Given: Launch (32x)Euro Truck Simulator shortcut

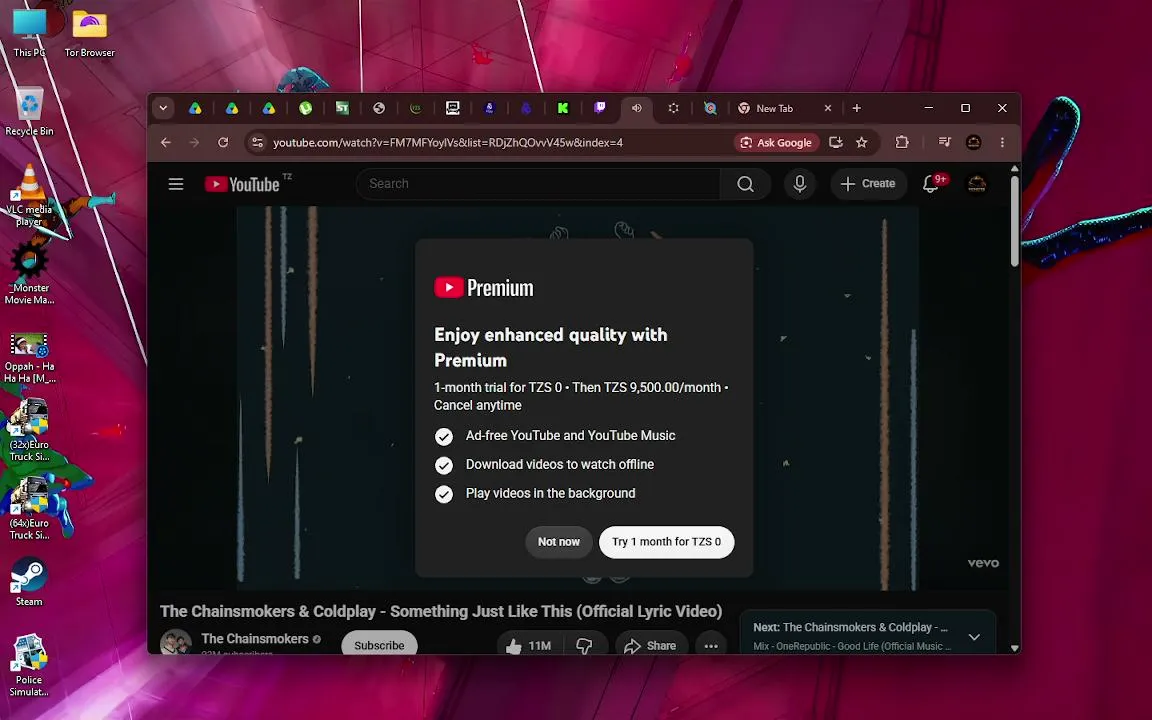Looking at the screenshot, I should coord(29,431).
